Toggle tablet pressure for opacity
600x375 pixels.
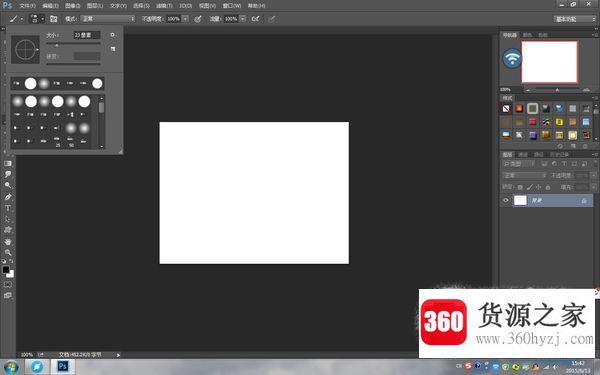click(x=198, y=19)
